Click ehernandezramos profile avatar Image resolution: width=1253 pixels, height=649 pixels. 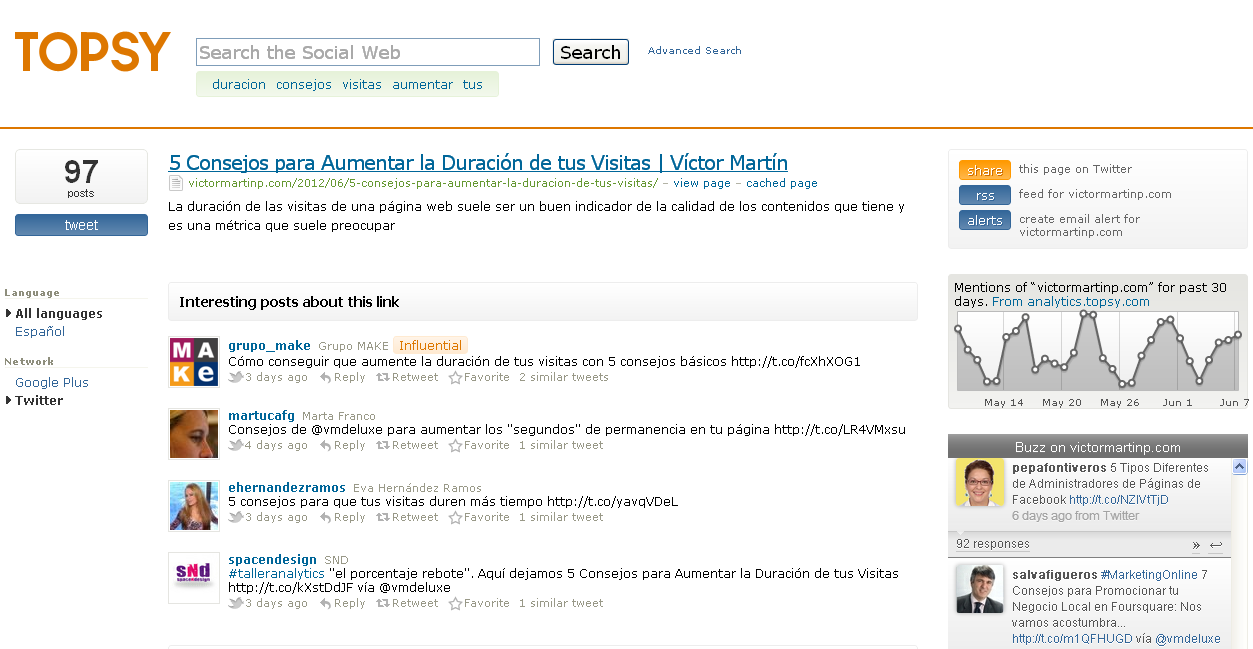click(194, 506)
